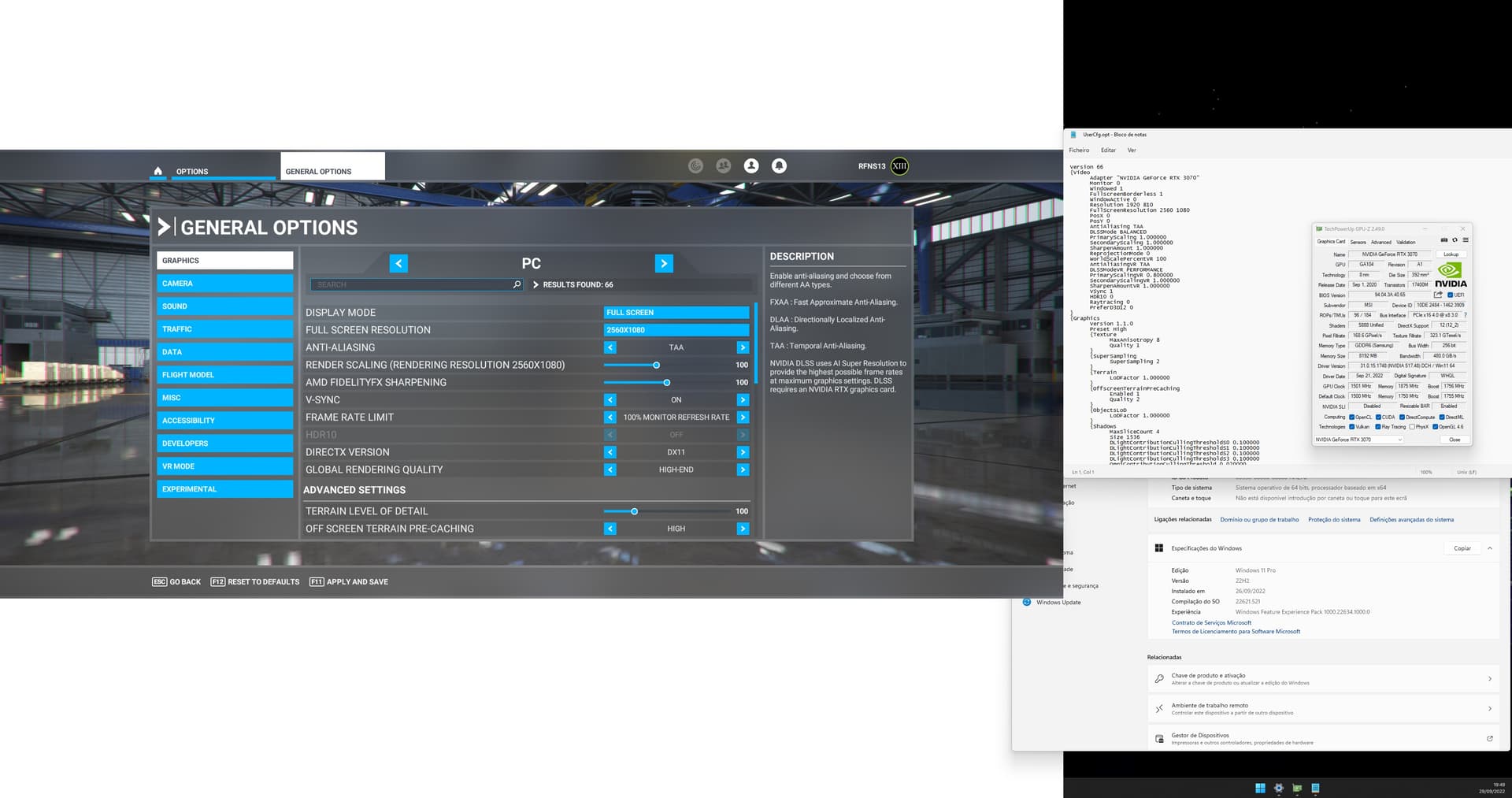Take a screenshot with GPU-Z's camera icon

coord(1445,239)
